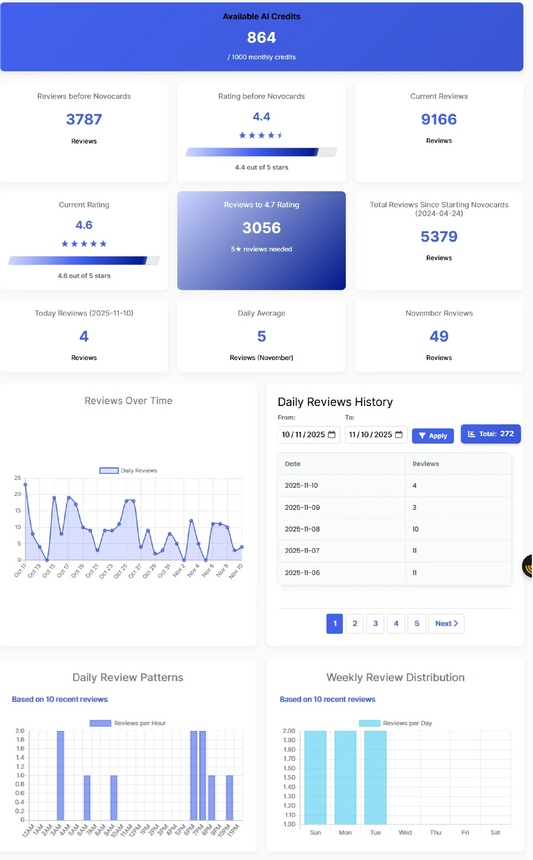Image resolution: width=533 pixels, height=860 pixels.
Task: Select the 2025-11-09 table row date
Action: (x=302, y=507)
